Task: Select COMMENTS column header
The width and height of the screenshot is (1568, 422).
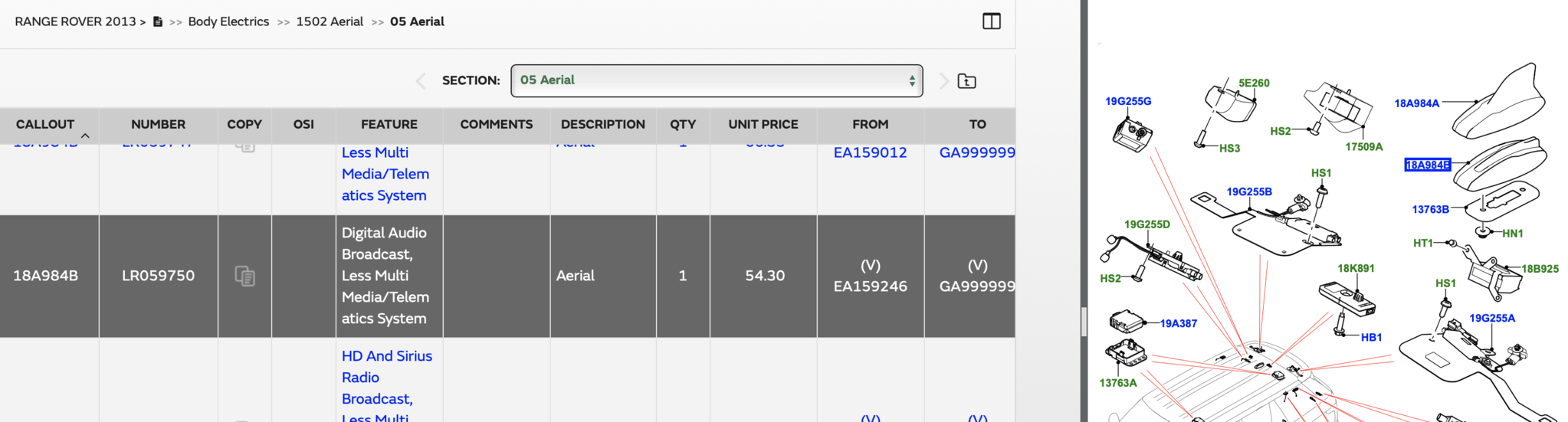Action: click(496, 124)
